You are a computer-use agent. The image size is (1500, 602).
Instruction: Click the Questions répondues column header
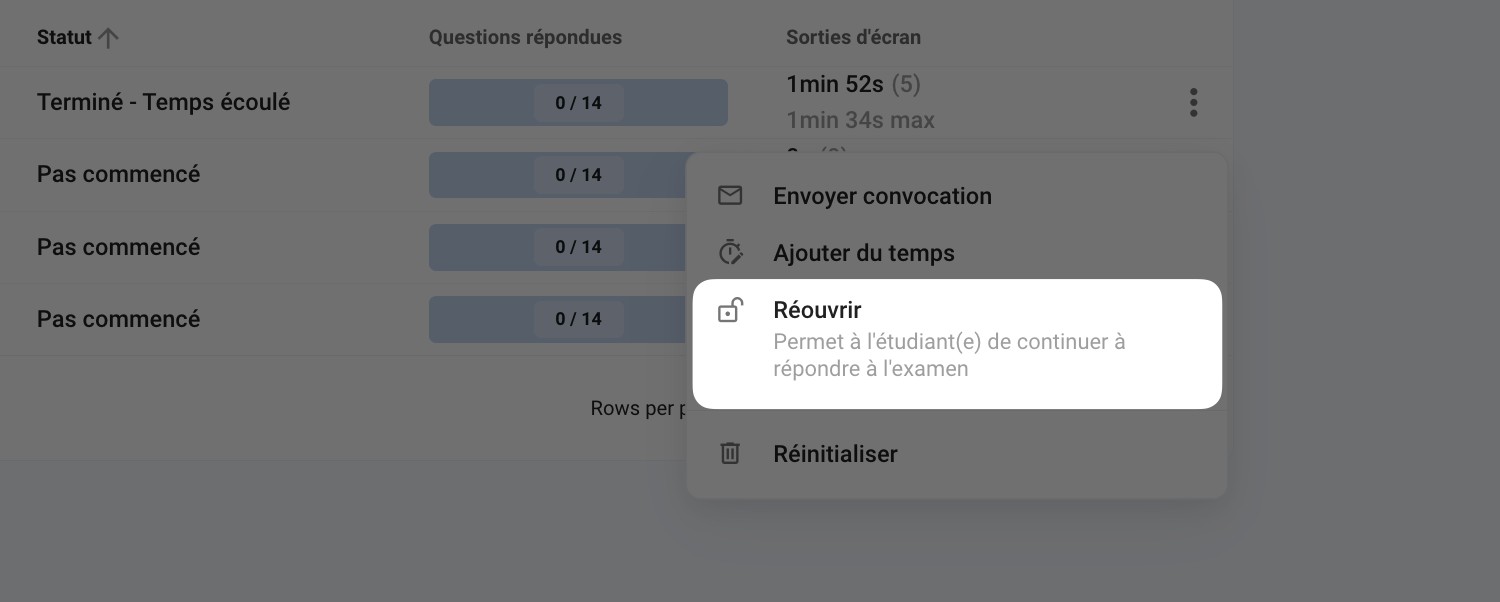click(x=525, y=38)
